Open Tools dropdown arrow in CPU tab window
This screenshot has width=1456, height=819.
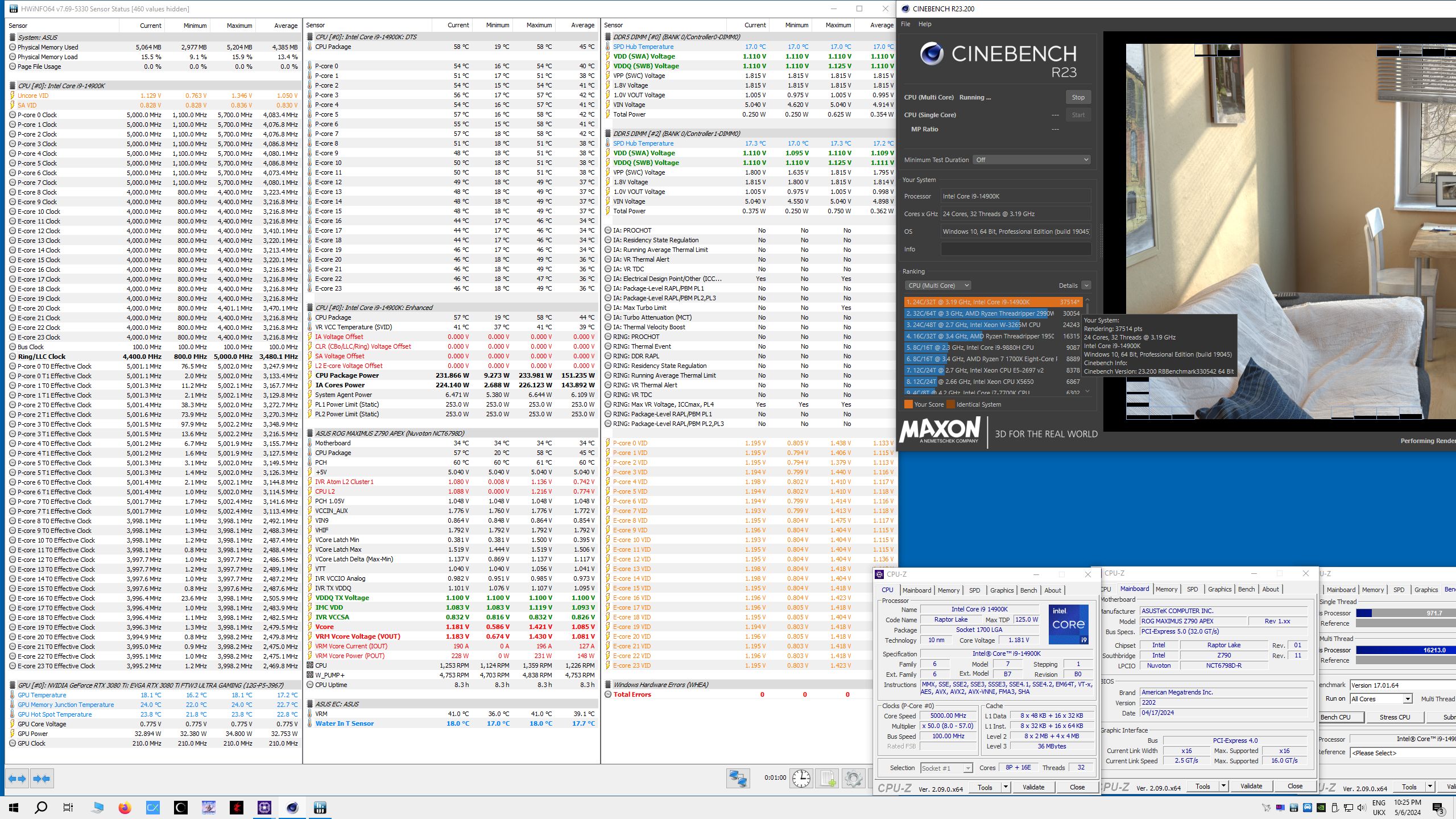click(1006, 787)
